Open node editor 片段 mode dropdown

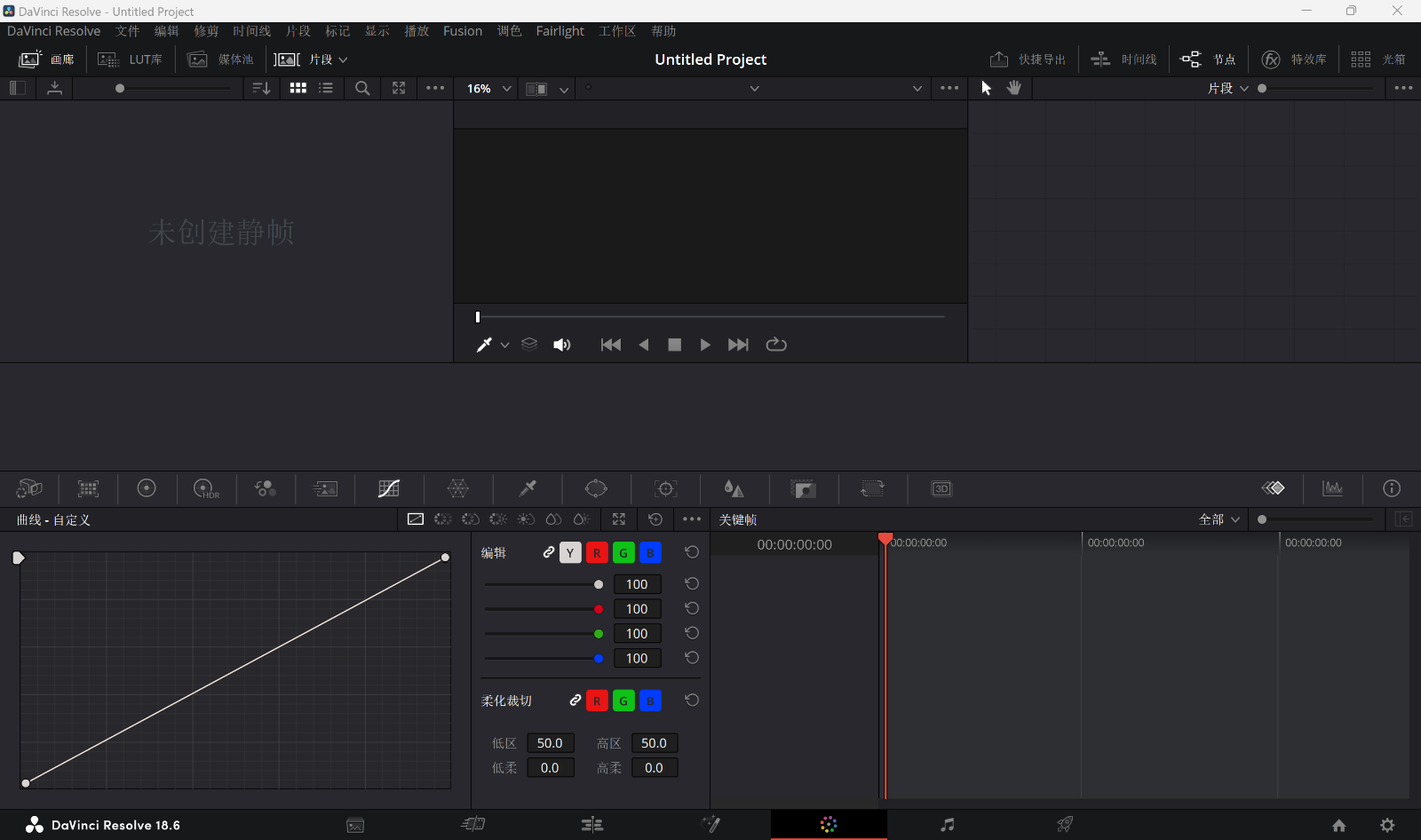[x=1228, y=88]
